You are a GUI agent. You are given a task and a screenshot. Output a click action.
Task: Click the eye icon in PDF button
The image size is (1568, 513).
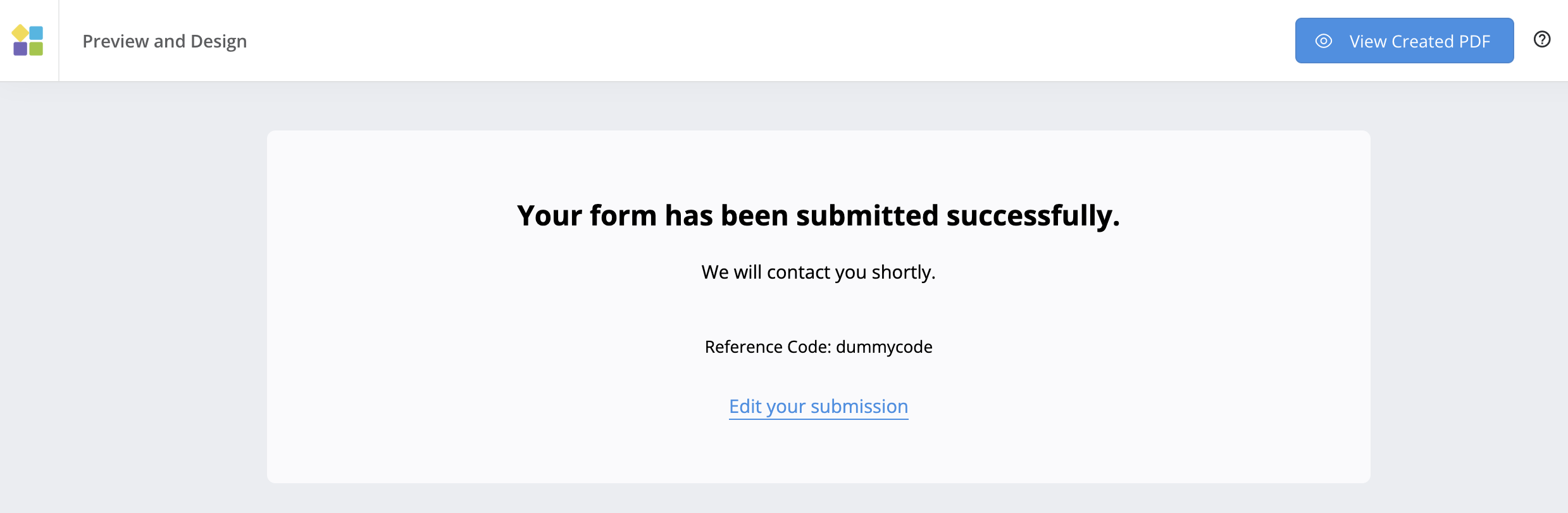coord(1323,41)
